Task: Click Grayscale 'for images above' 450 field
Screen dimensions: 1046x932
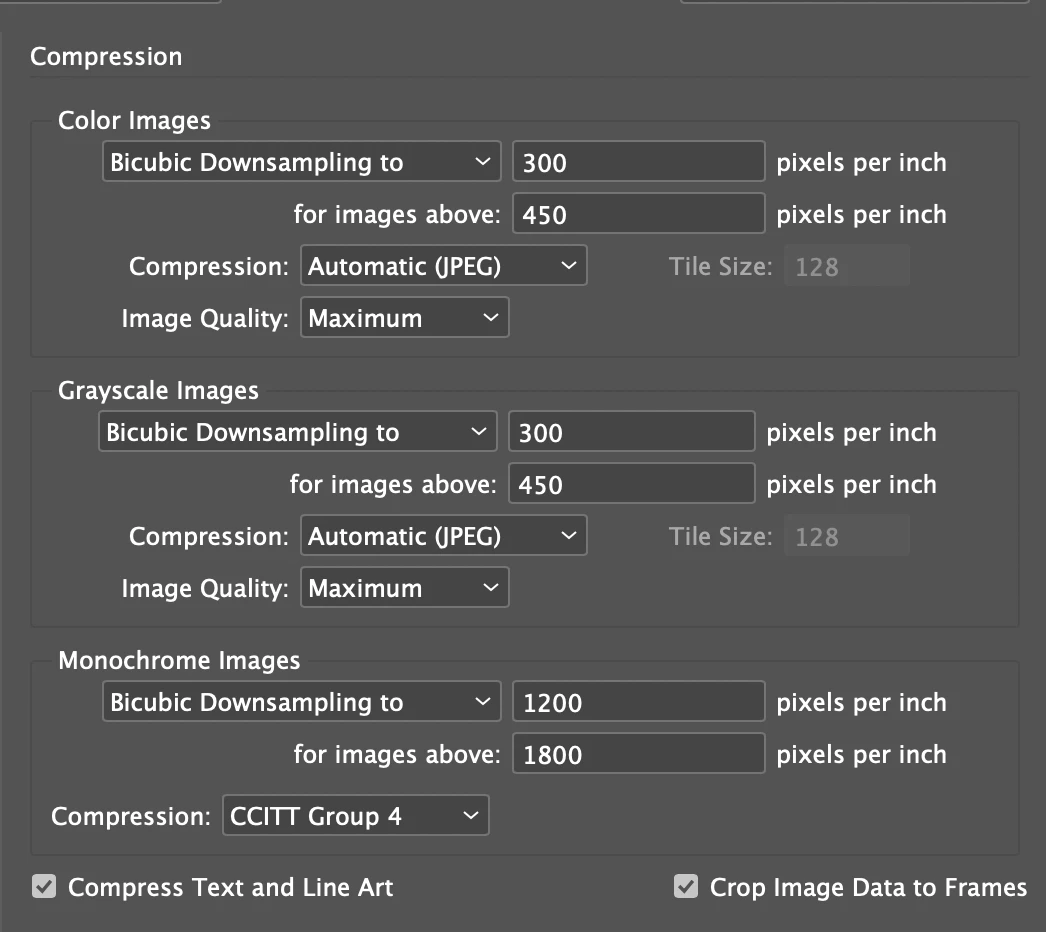Action: coord(631,484)
